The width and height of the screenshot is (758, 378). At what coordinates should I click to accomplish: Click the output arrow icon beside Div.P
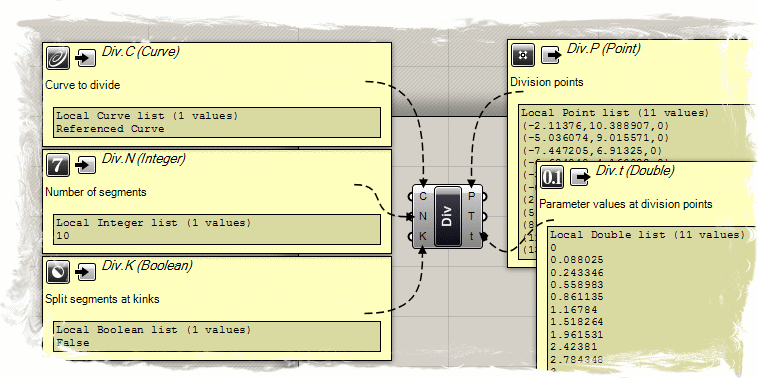[x=551, y=56]
